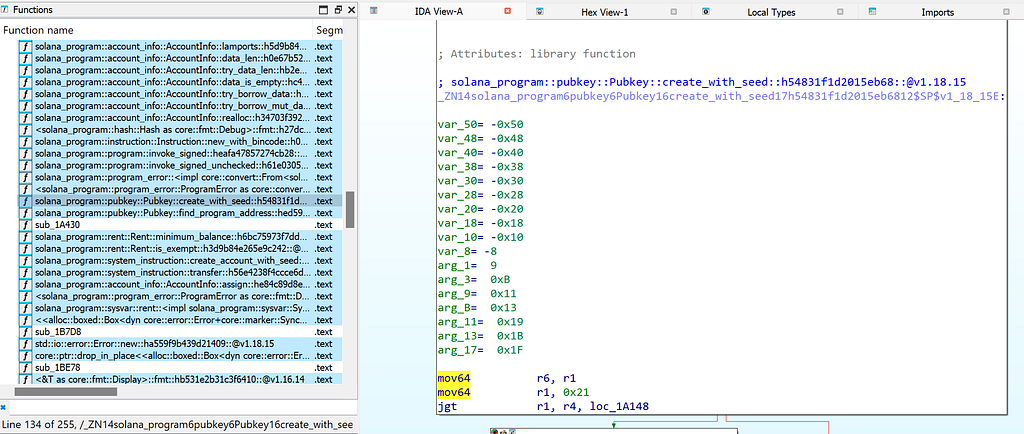
Task: Click '; Attributes: library function' comment
Action: point(536,54)
